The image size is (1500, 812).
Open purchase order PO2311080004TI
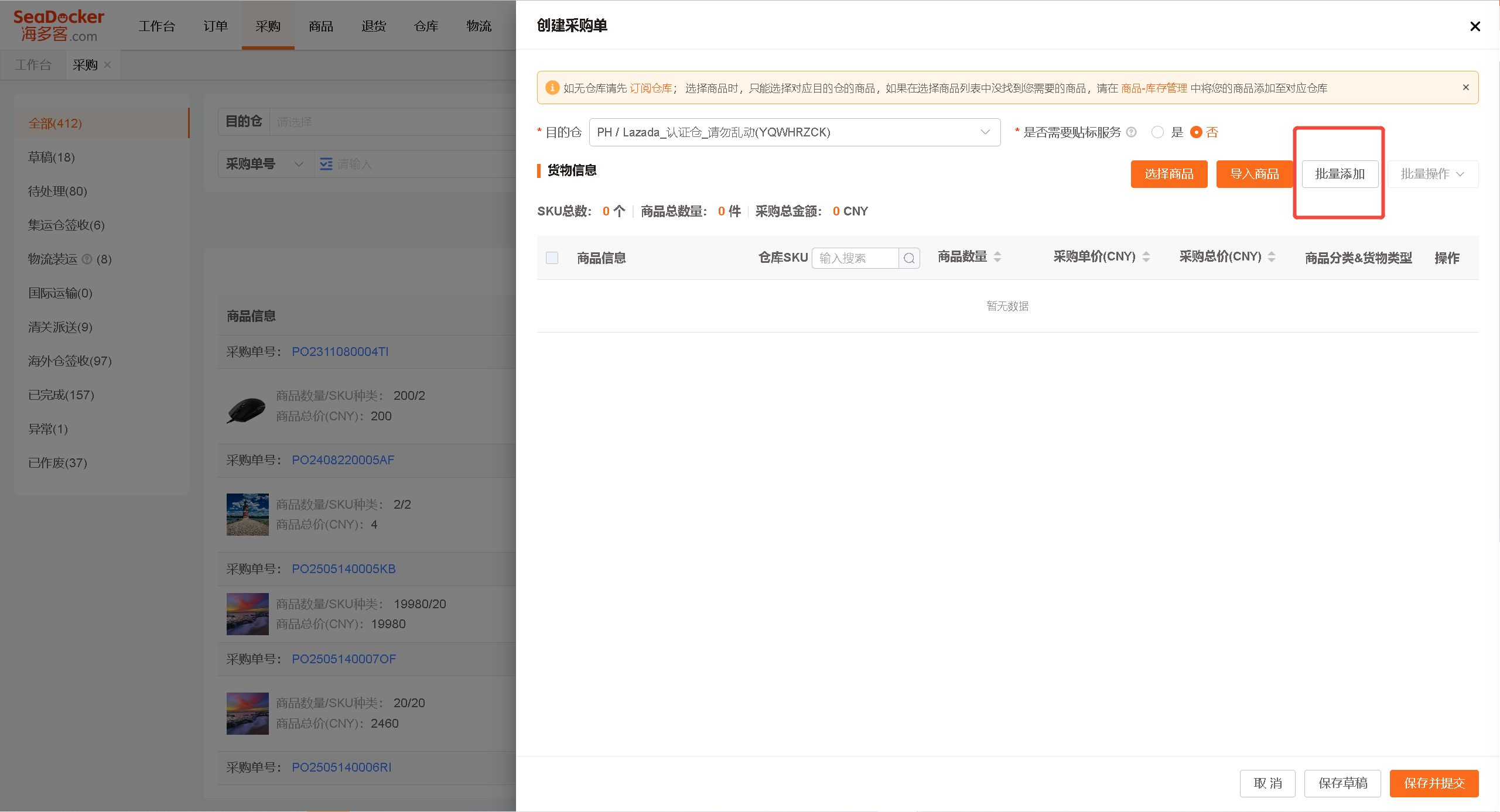point(340,352)
